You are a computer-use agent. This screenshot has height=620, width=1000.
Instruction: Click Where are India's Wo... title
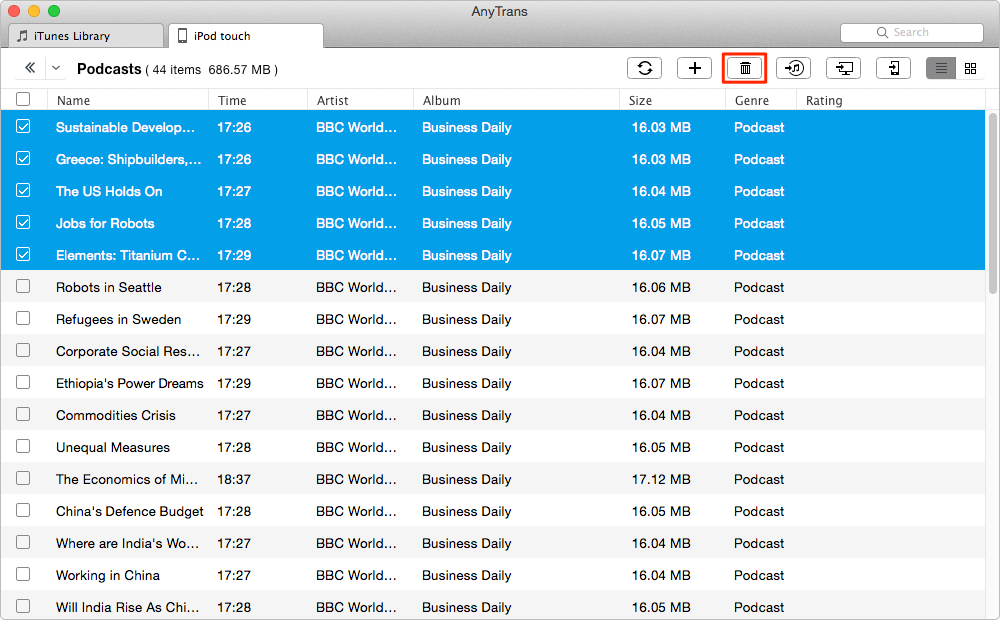(128, 543)
